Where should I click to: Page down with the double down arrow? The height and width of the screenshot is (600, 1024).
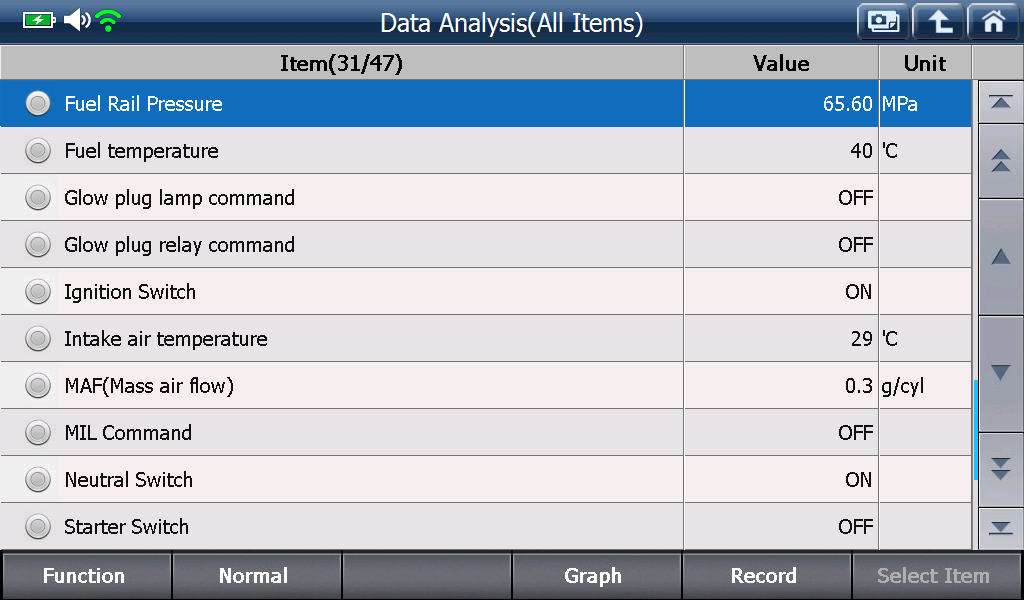pyautogui.click(x=1000, y=469)
